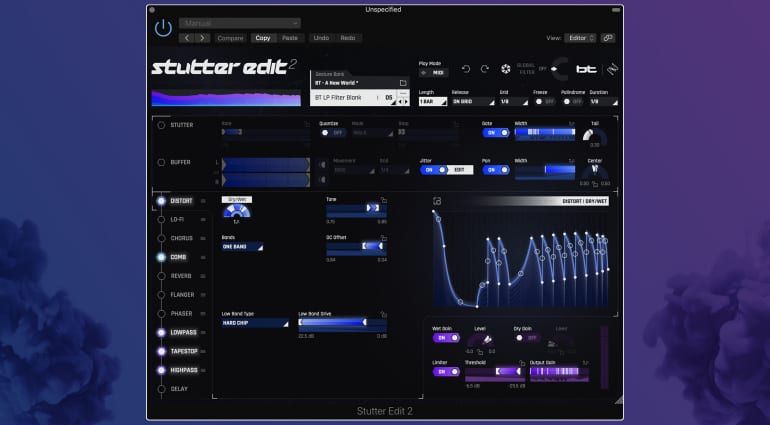Click the Tapestop module power circle
This screenshot has width=770, height=425.
161,351
